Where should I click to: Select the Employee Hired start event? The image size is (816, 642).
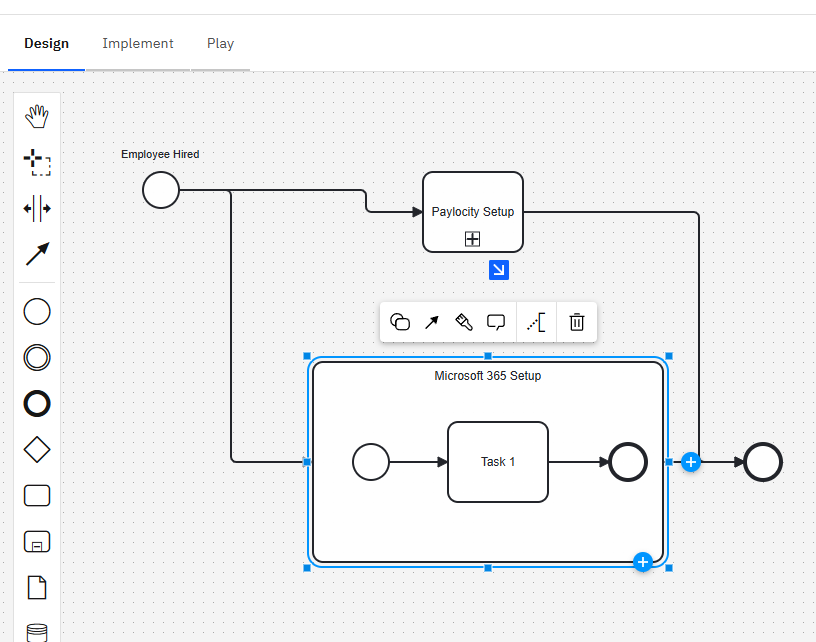pyautogui.click(x=161, y=190)
